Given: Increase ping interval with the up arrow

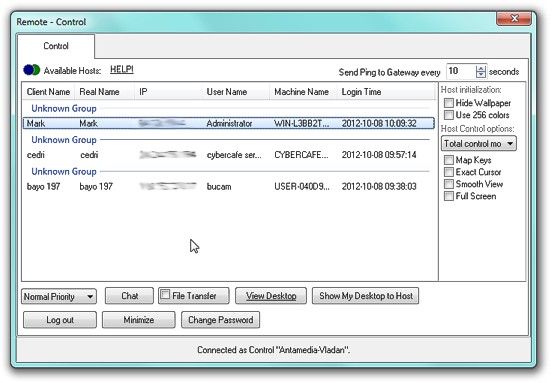Looking at the screenshot, I should 481,68.
